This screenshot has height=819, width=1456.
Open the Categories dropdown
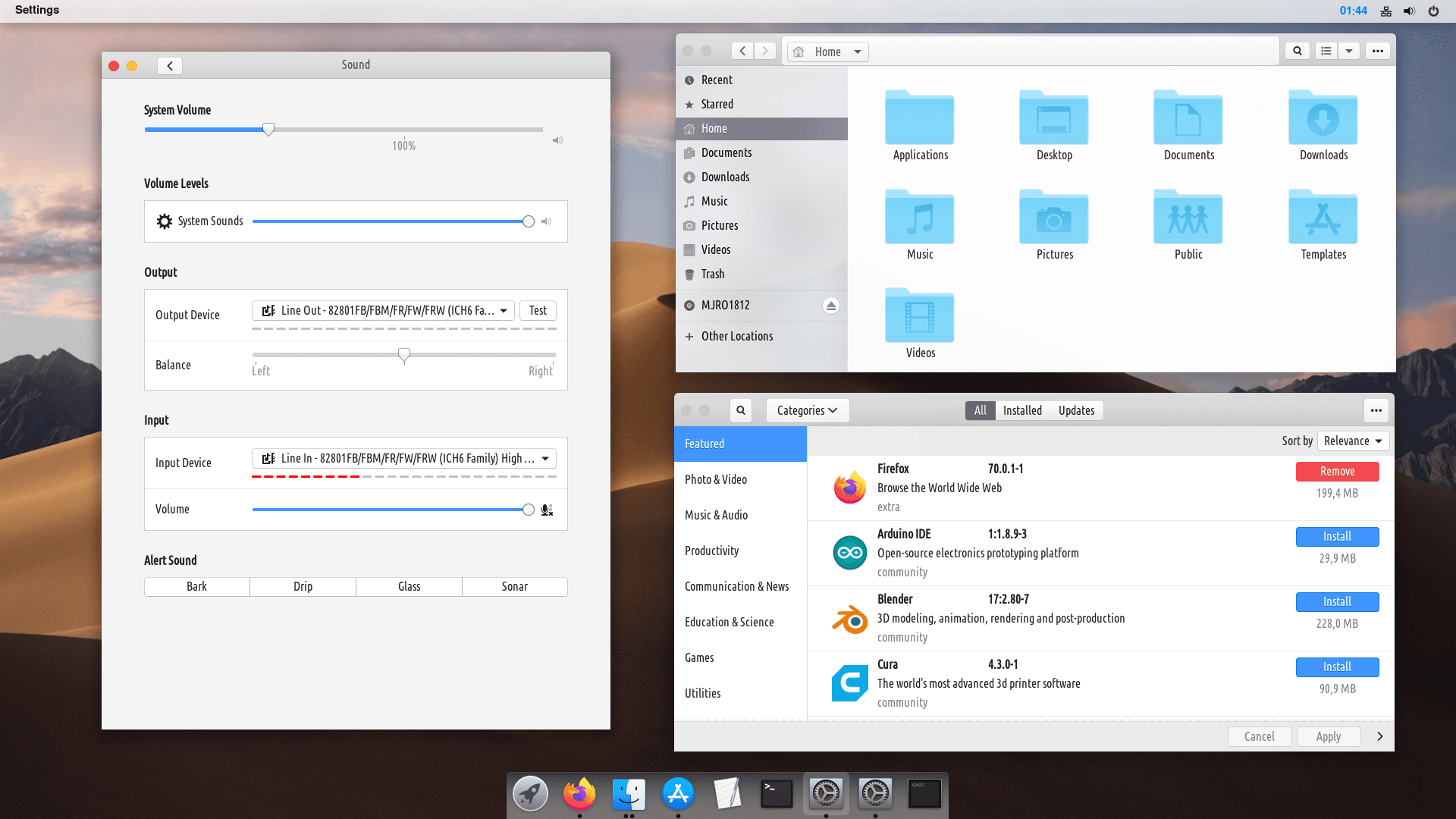coord(807,410)
